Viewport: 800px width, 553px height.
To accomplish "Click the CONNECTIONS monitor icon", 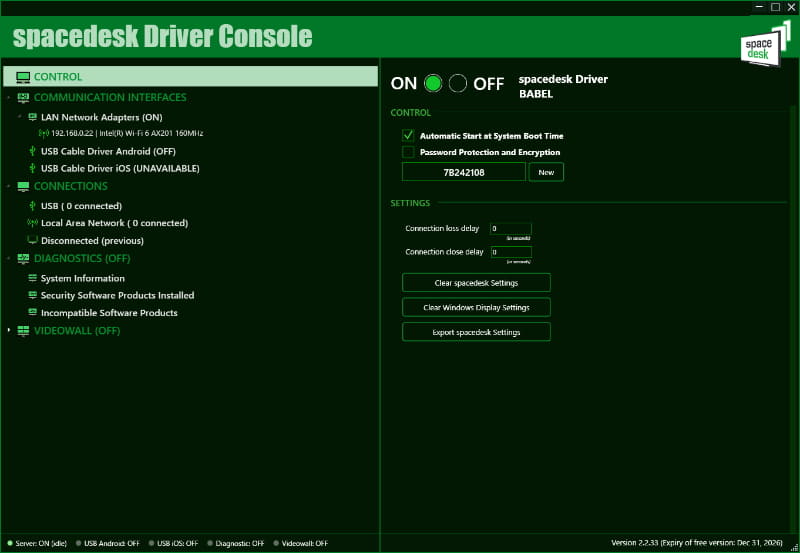I will 23,186.
